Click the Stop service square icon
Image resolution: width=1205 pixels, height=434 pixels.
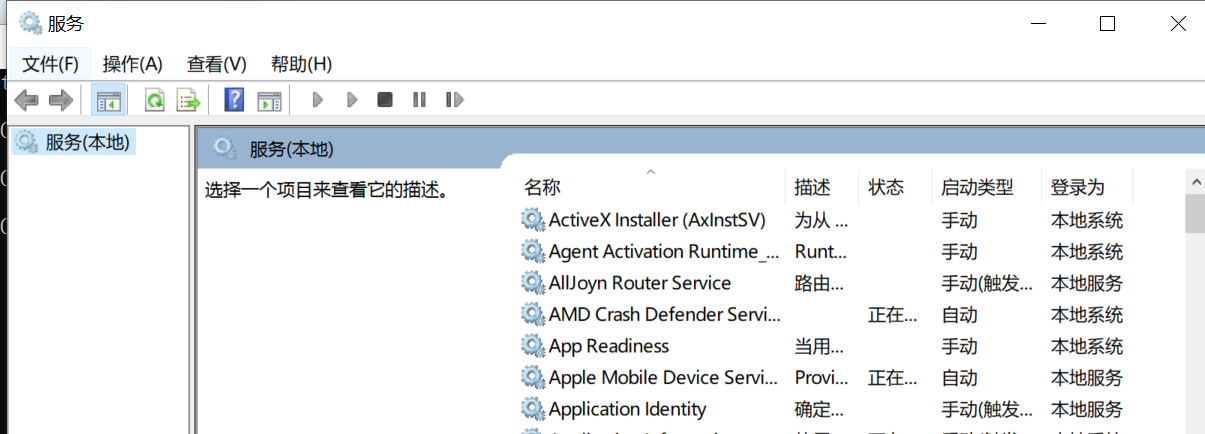click(x=385, y=100)
